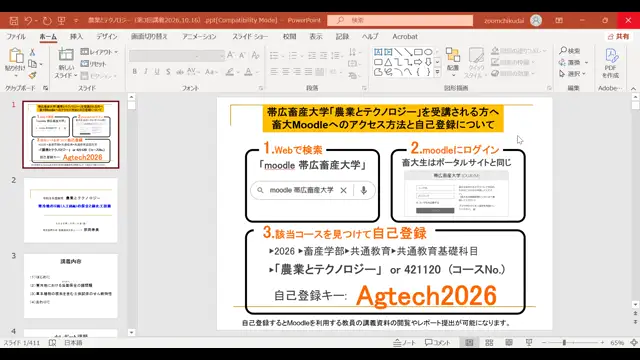Screen dimensions: 640x360
Task: Open Customize Quick Access Toolbar dropdown
Action: pos(76,20)
